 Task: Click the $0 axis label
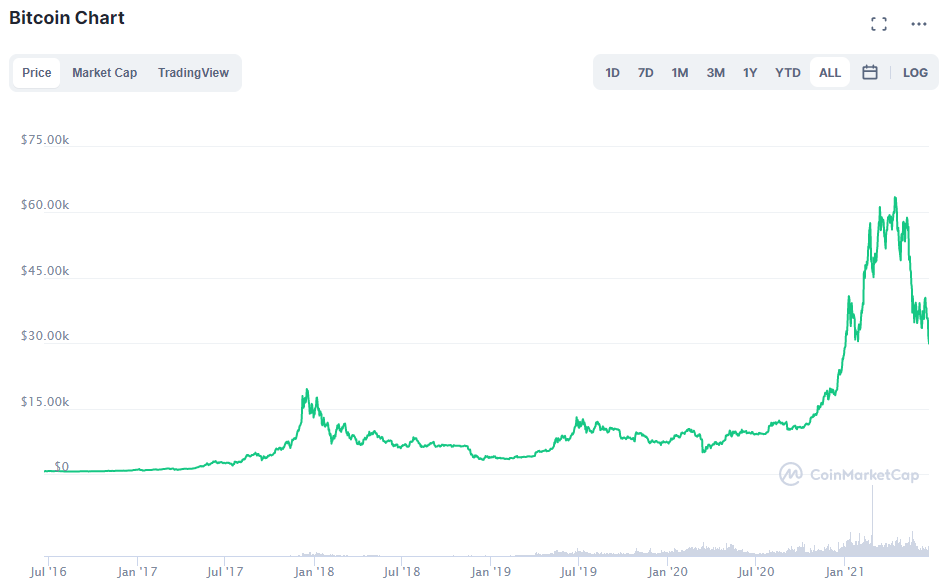[62, 466]
